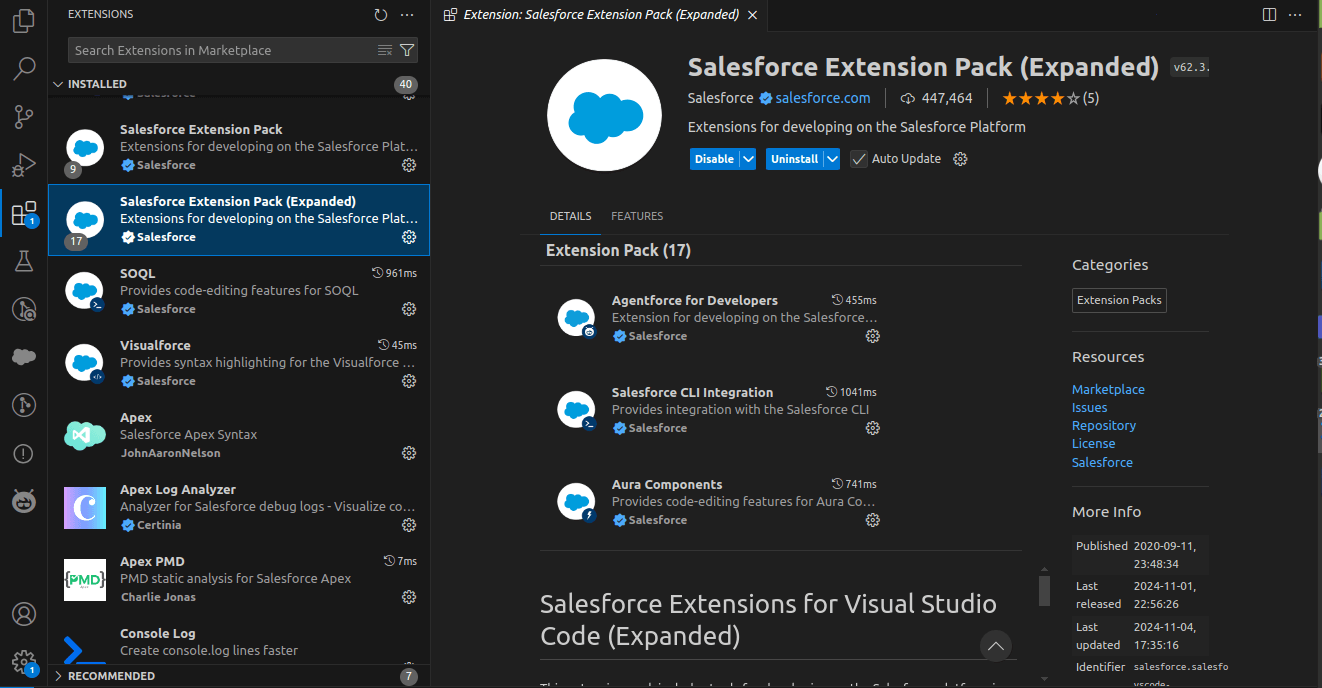1322x688 pixels.
Task: Select the Extensions view icon
Action: coord(22,213)
